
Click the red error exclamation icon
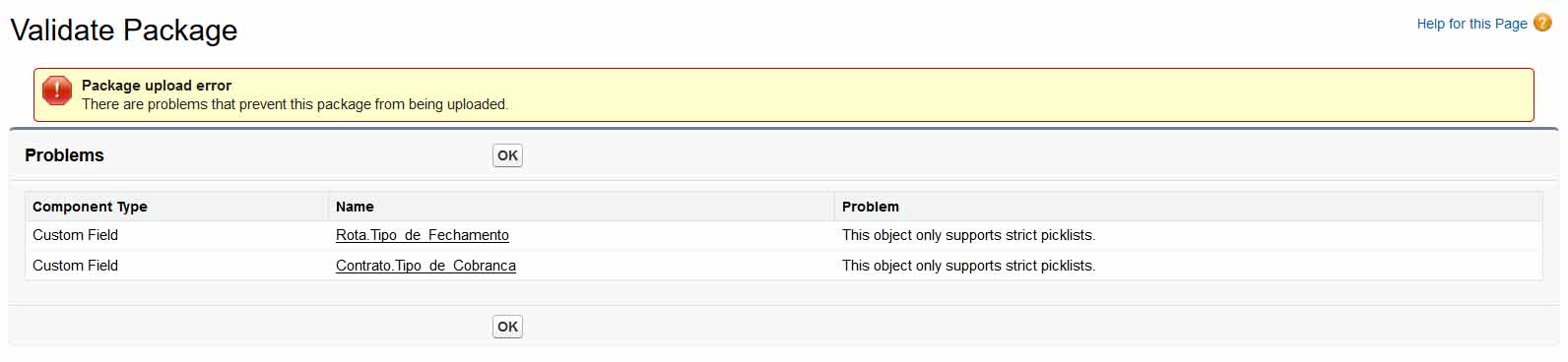[x=57, y=90]
